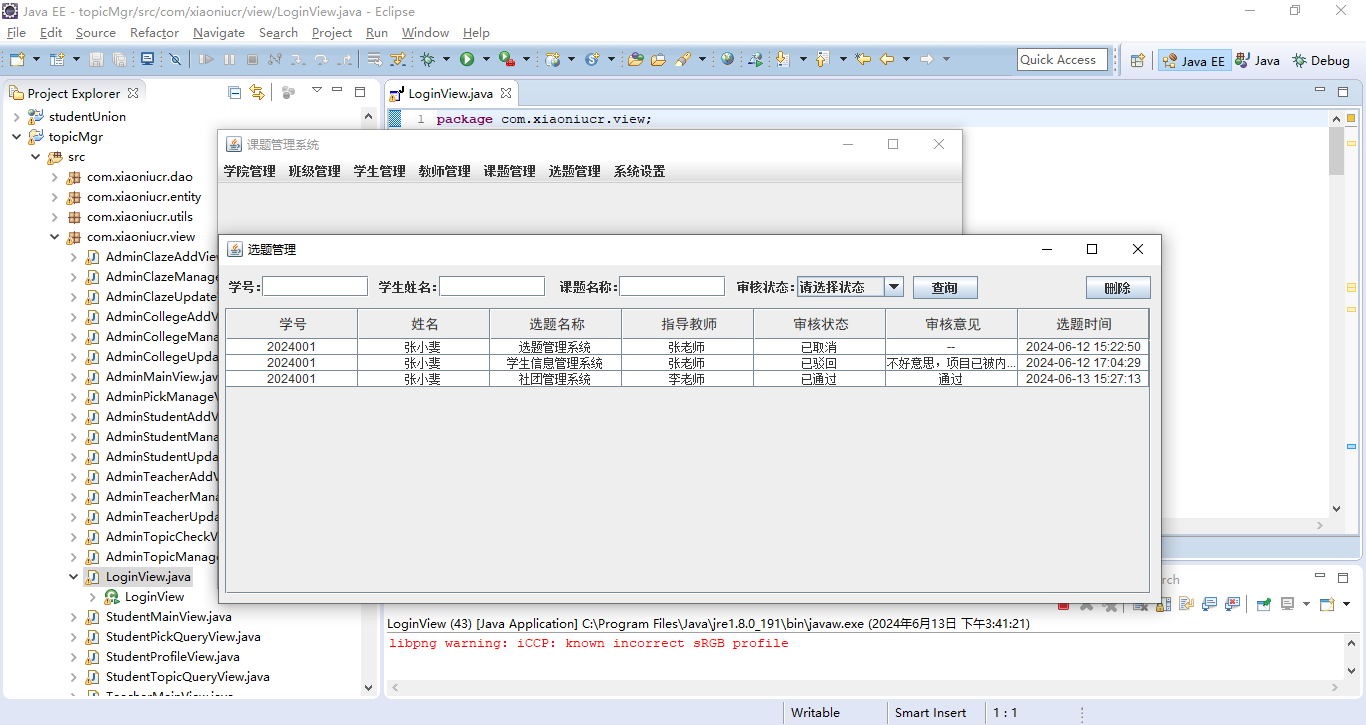Open Debug button dropdown arrow

pos(446,60)
